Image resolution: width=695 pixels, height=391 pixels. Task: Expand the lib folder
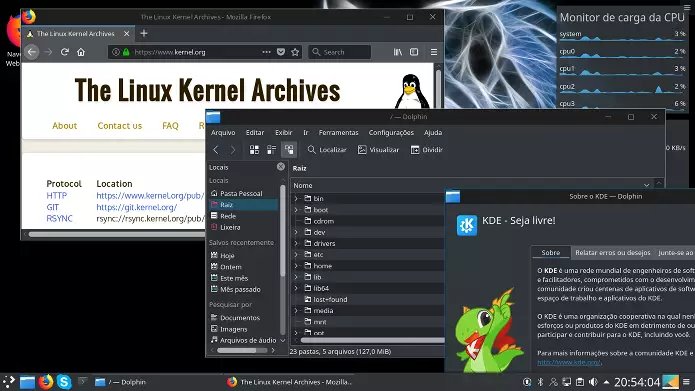click(297, 277)
